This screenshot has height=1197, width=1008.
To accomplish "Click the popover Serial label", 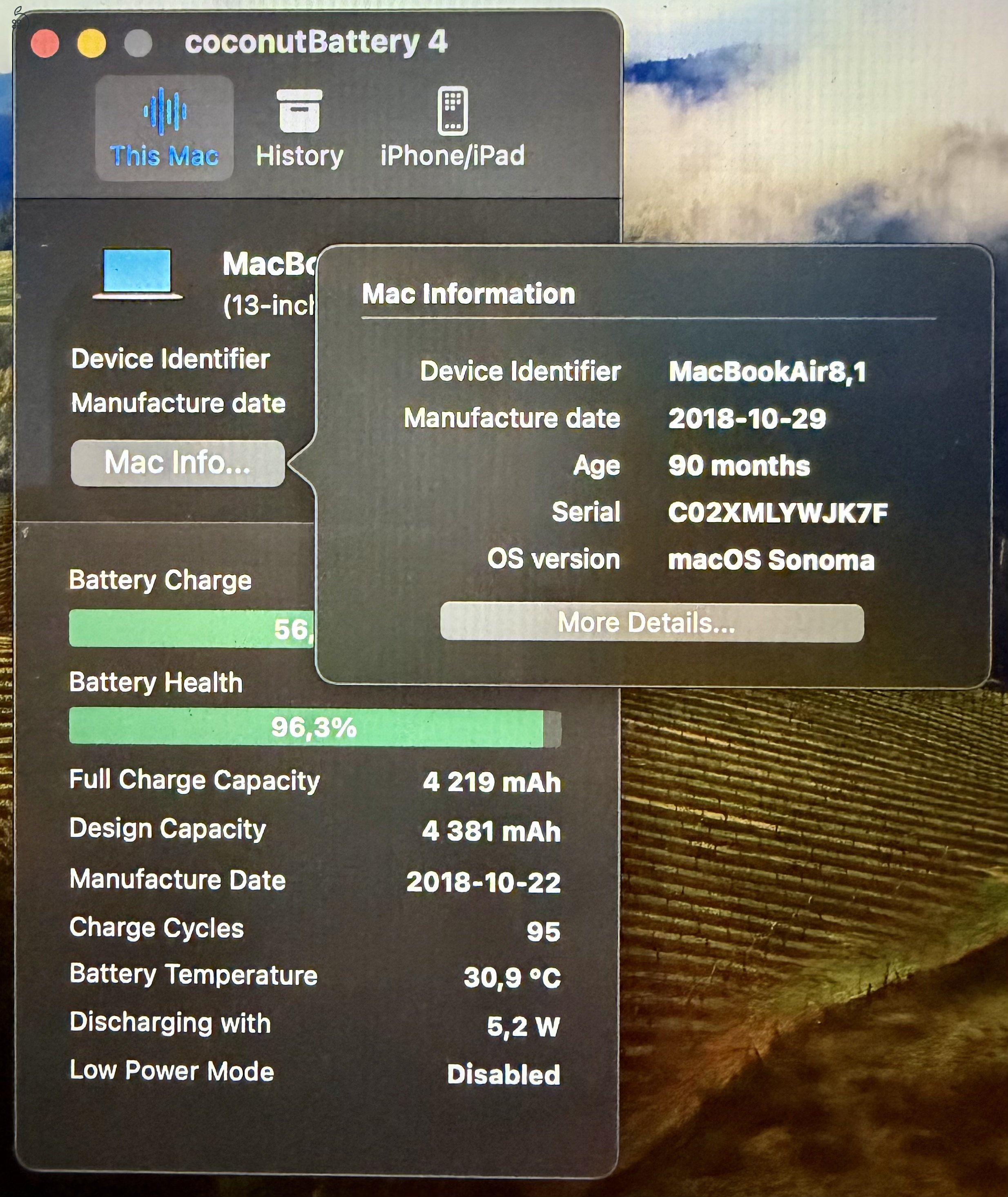I will (586, 511).
